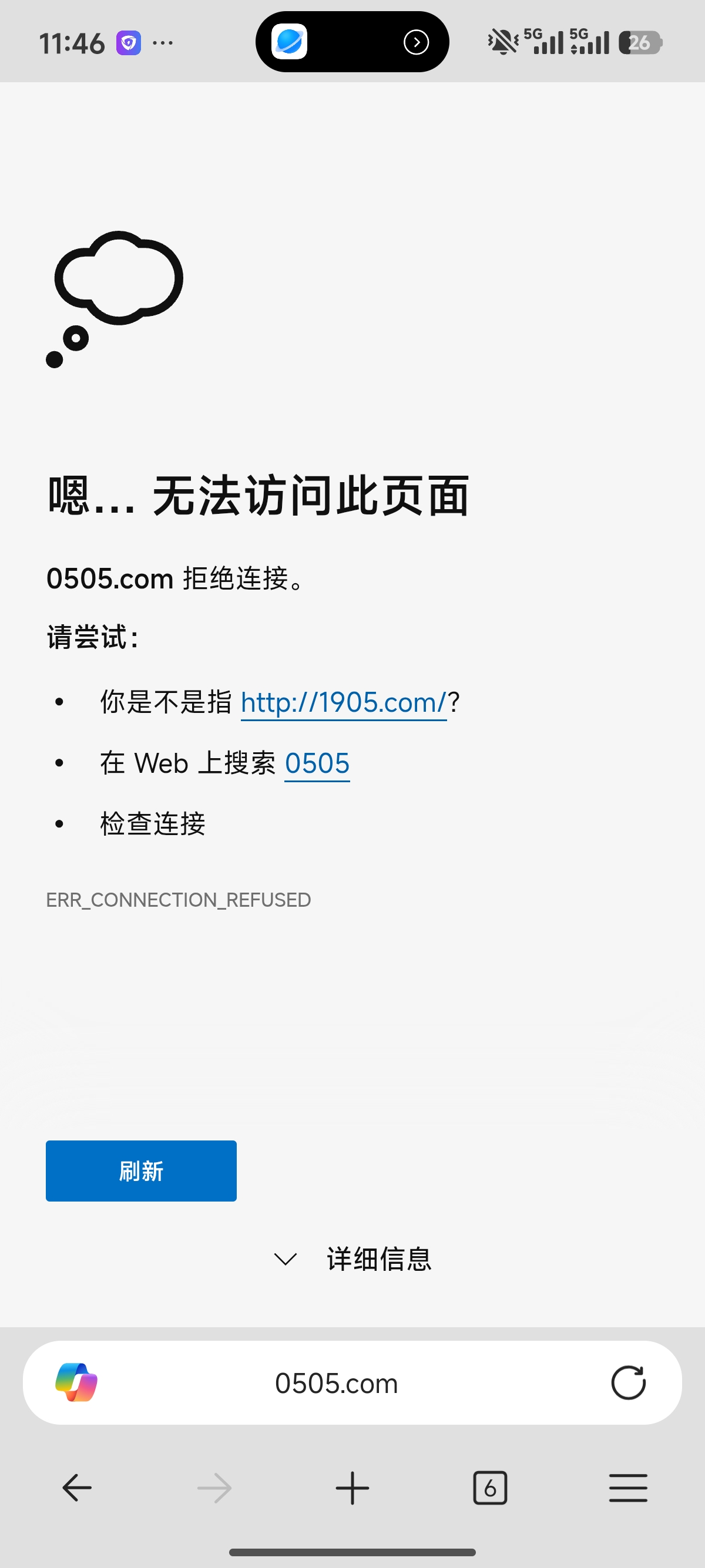Open the browser hamburger menu
The width and height of the screenshot is (705, 1568).
pyautogui.click(x=627, y=1488)
